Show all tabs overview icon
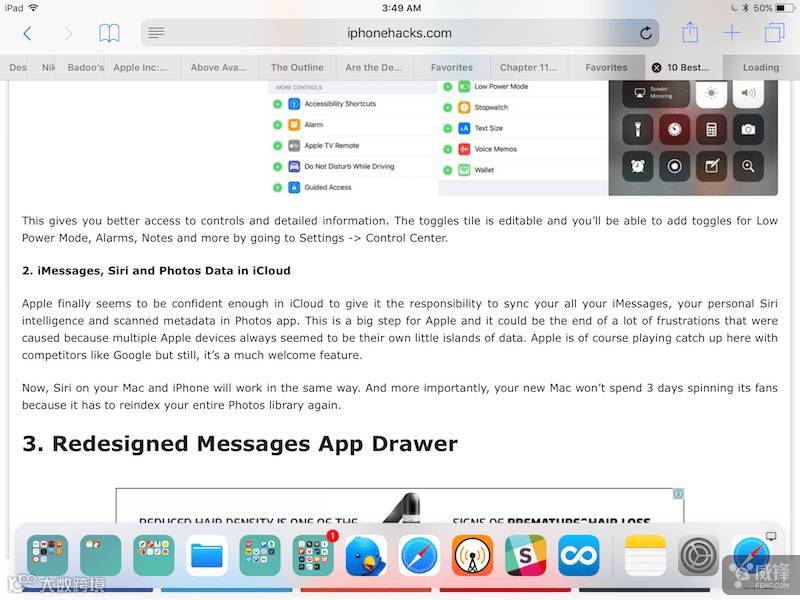The width and height of the screenshot is (800, 600). (774, 33)
